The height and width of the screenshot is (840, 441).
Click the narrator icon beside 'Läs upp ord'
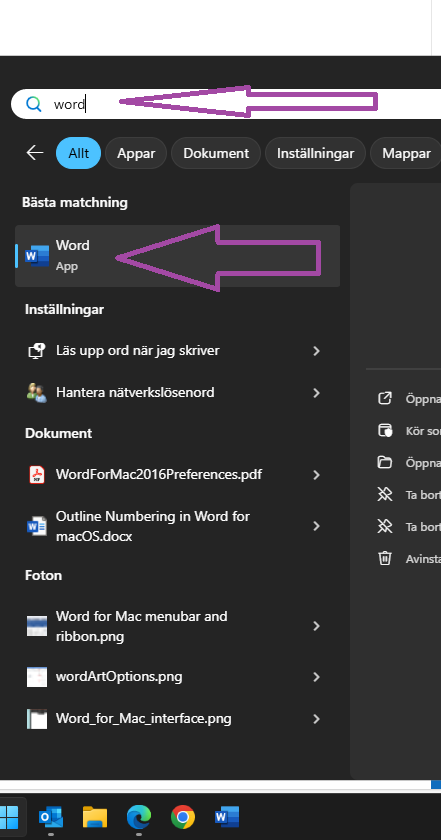[x=36, y=351]
